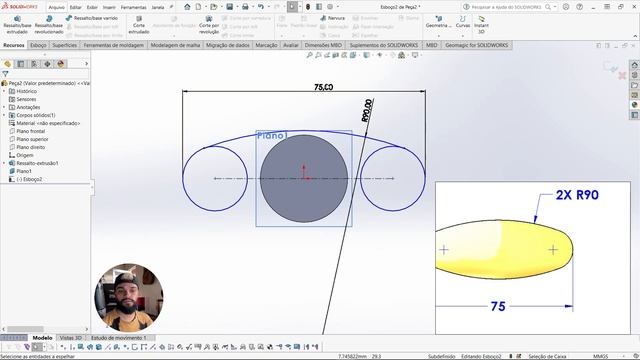Click the tree filter funnel icon
Screen dimensions: 640x360
click(x=5, y=74)
